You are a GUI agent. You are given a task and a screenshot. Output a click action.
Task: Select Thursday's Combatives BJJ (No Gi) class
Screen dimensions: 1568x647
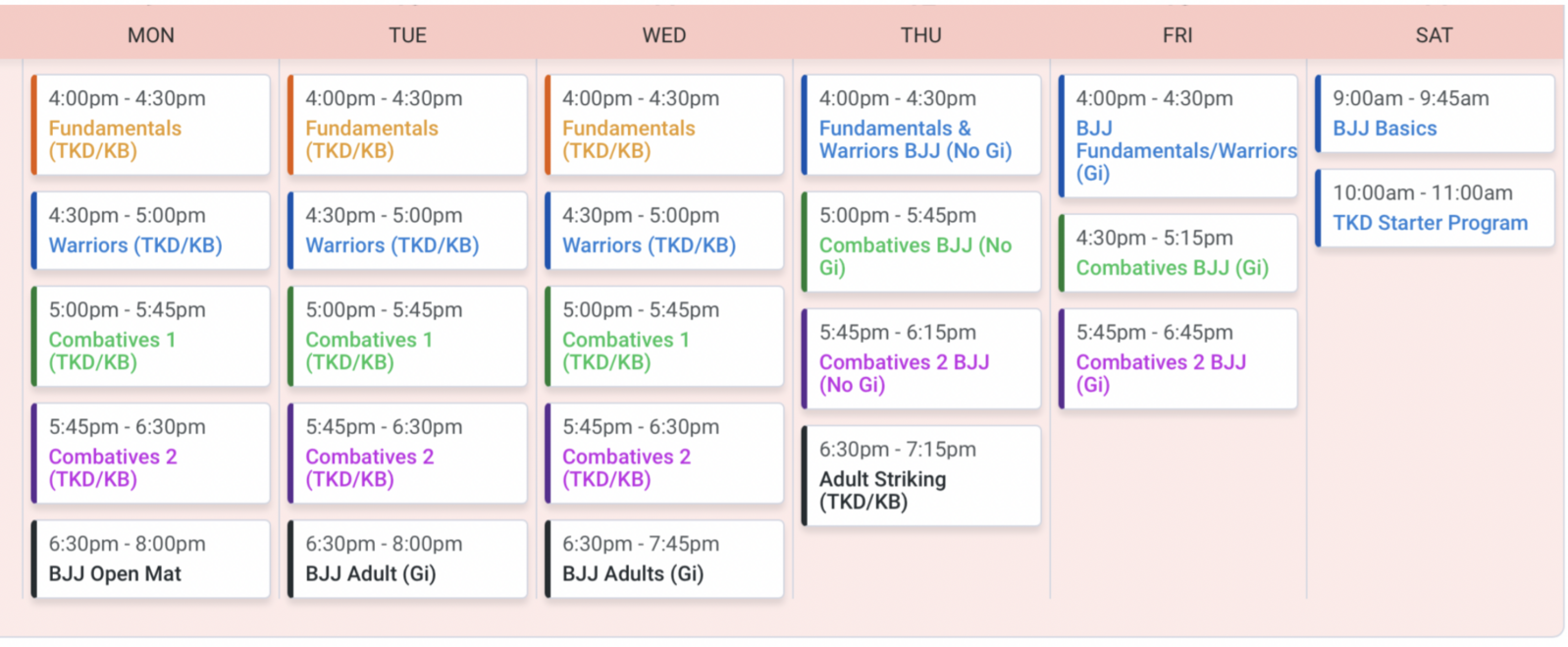click(x=921, y=242)
